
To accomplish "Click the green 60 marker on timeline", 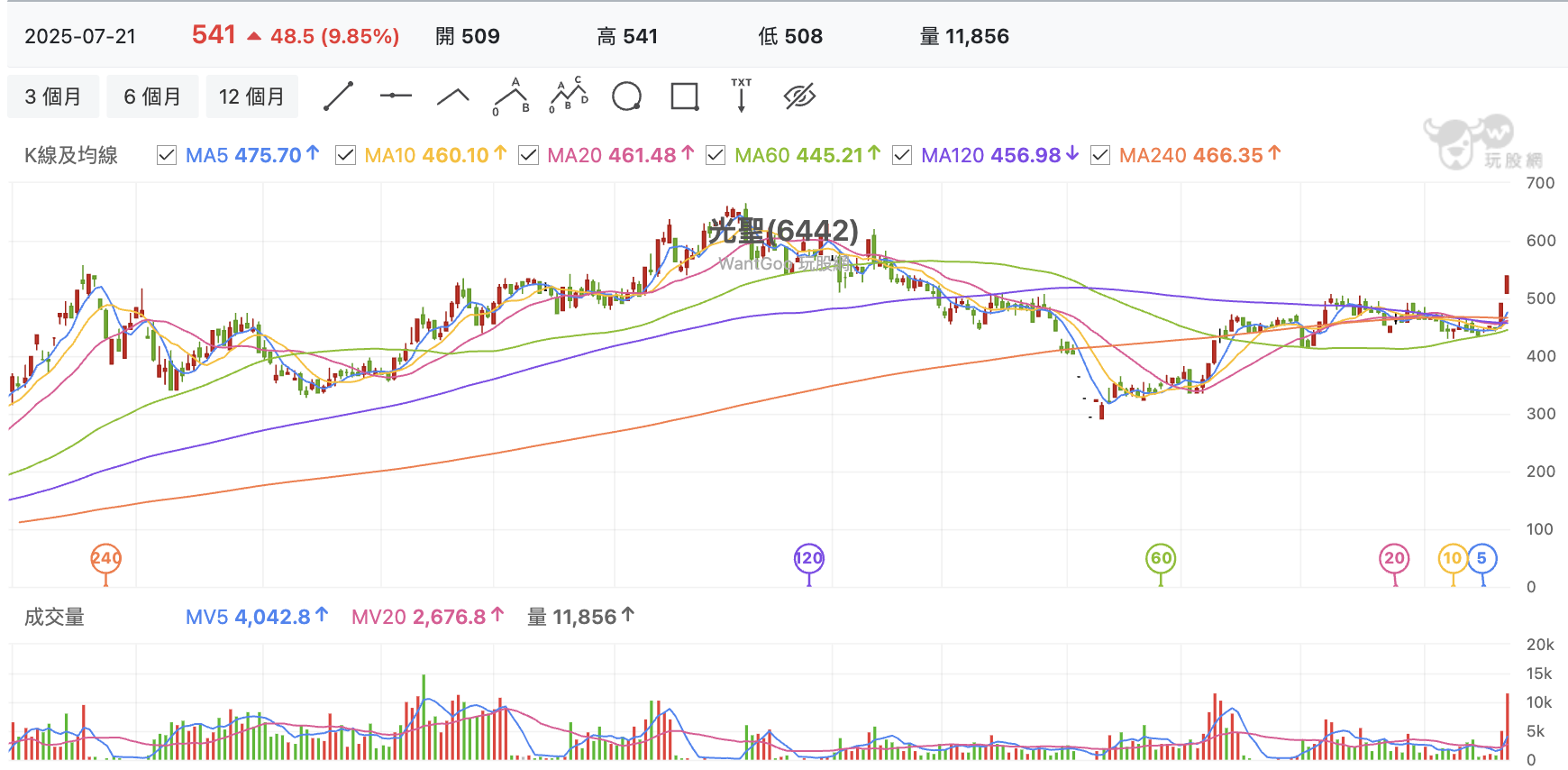I will pos(1161,558).
